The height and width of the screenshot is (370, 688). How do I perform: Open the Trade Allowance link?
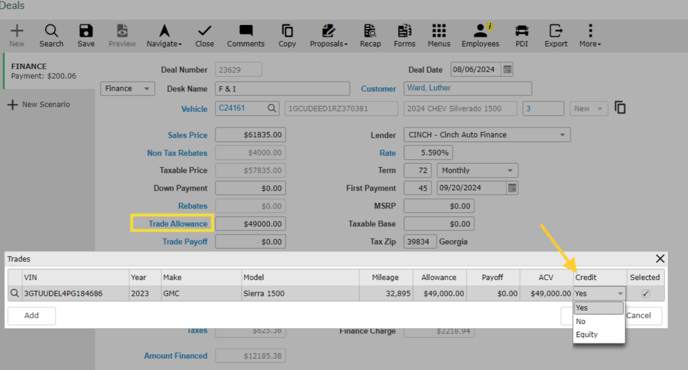(x=178, y=224)
